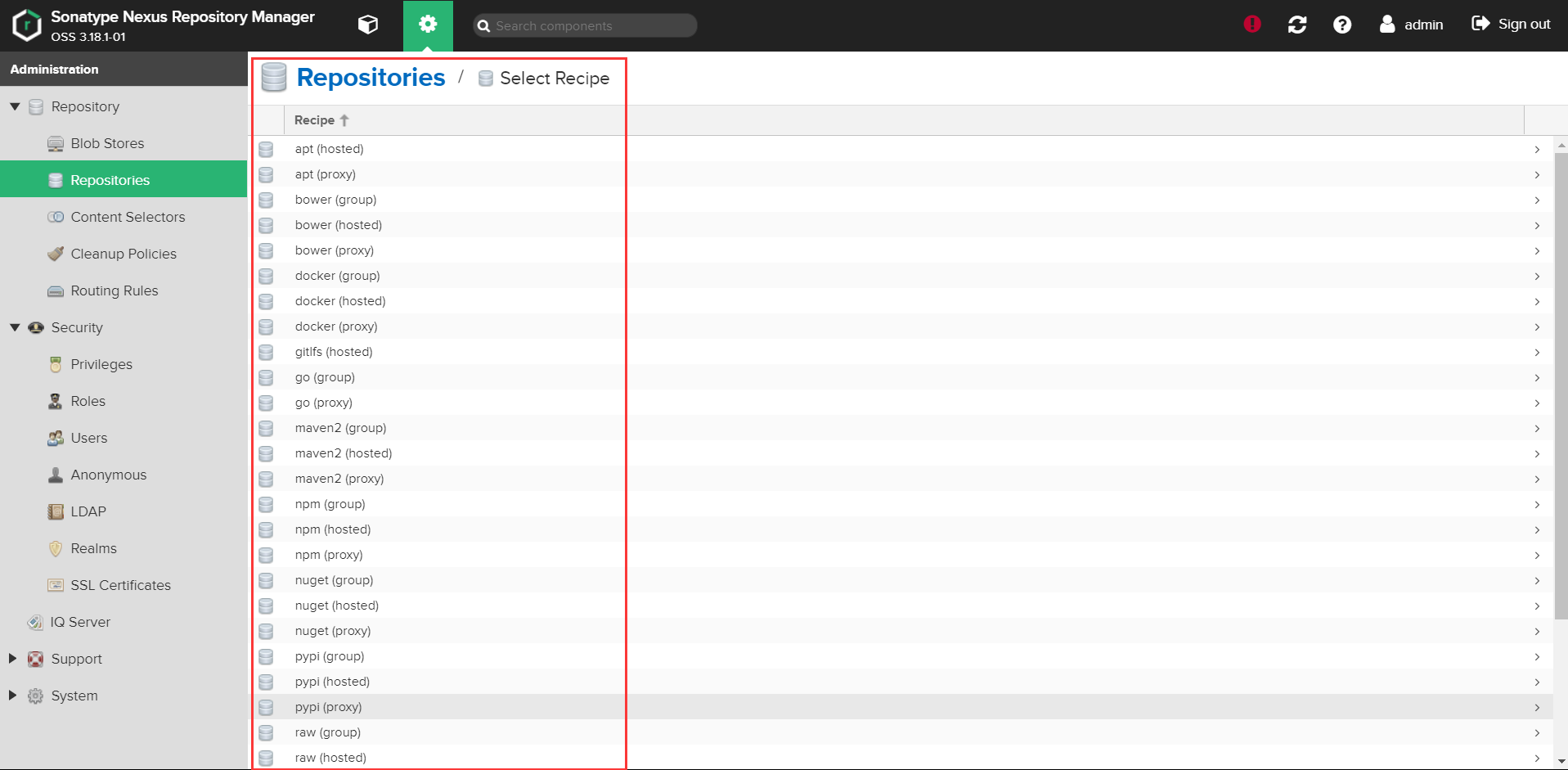Image resolution: width=1568 pixels, height=770 pixels.
Task: Choose the npm (hosted) recipe
Action: point(901,529)
